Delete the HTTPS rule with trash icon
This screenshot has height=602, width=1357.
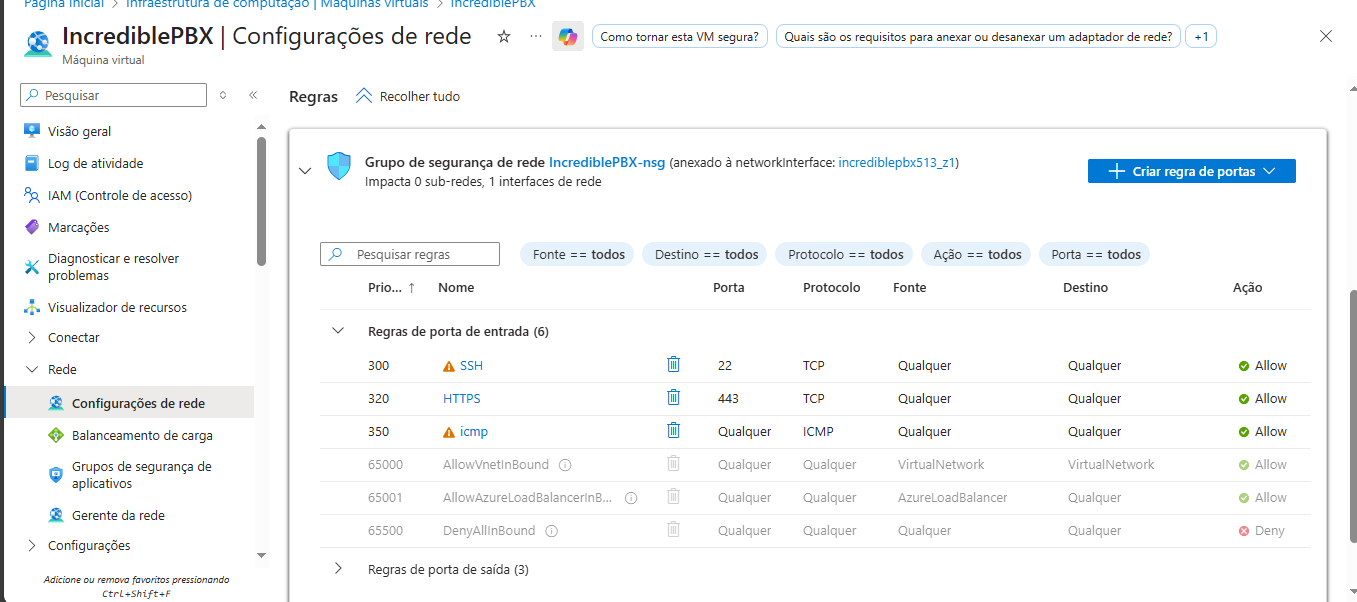(x=673, y=398)
